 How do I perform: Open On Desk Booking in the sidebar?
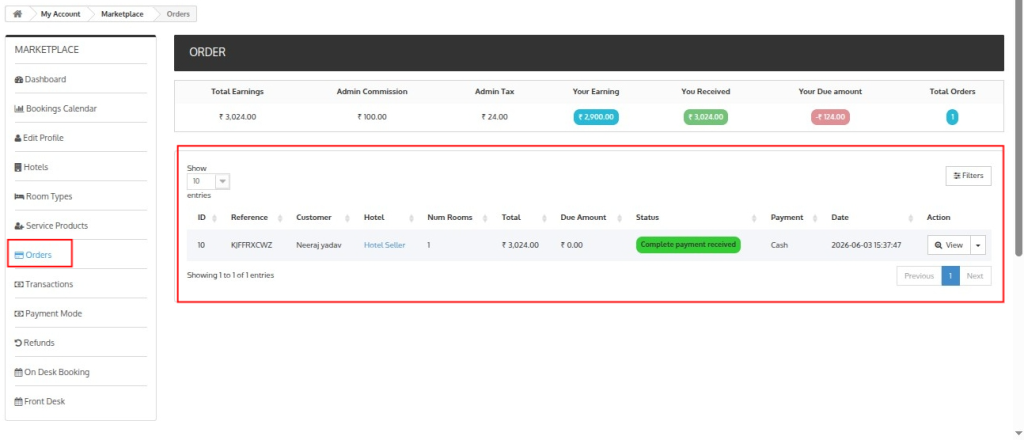tap(52, 372)
